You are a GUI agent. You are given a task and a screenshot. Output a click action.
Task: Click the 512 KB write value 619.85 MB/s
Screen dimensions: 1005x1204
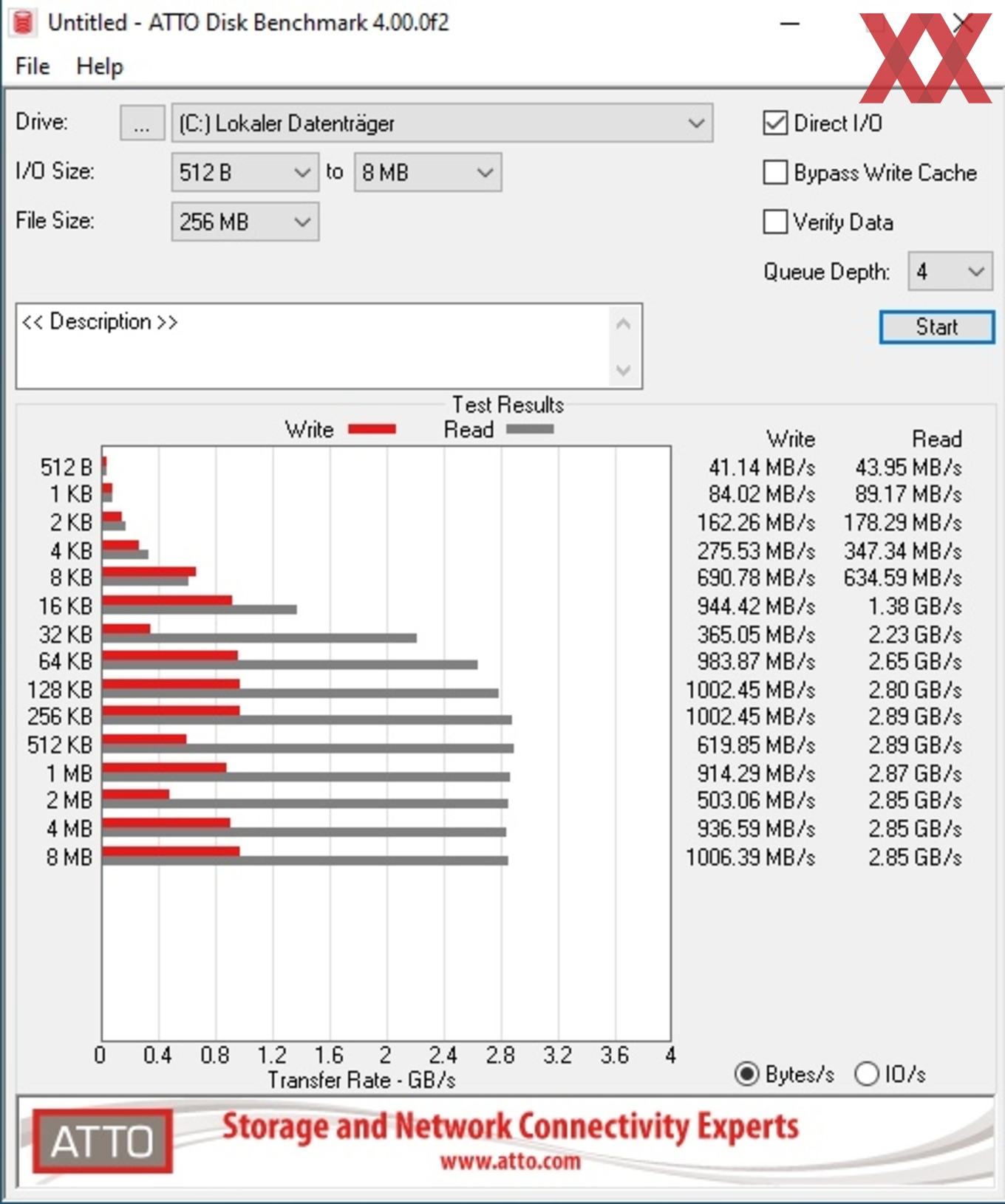(x=756, y=745)
